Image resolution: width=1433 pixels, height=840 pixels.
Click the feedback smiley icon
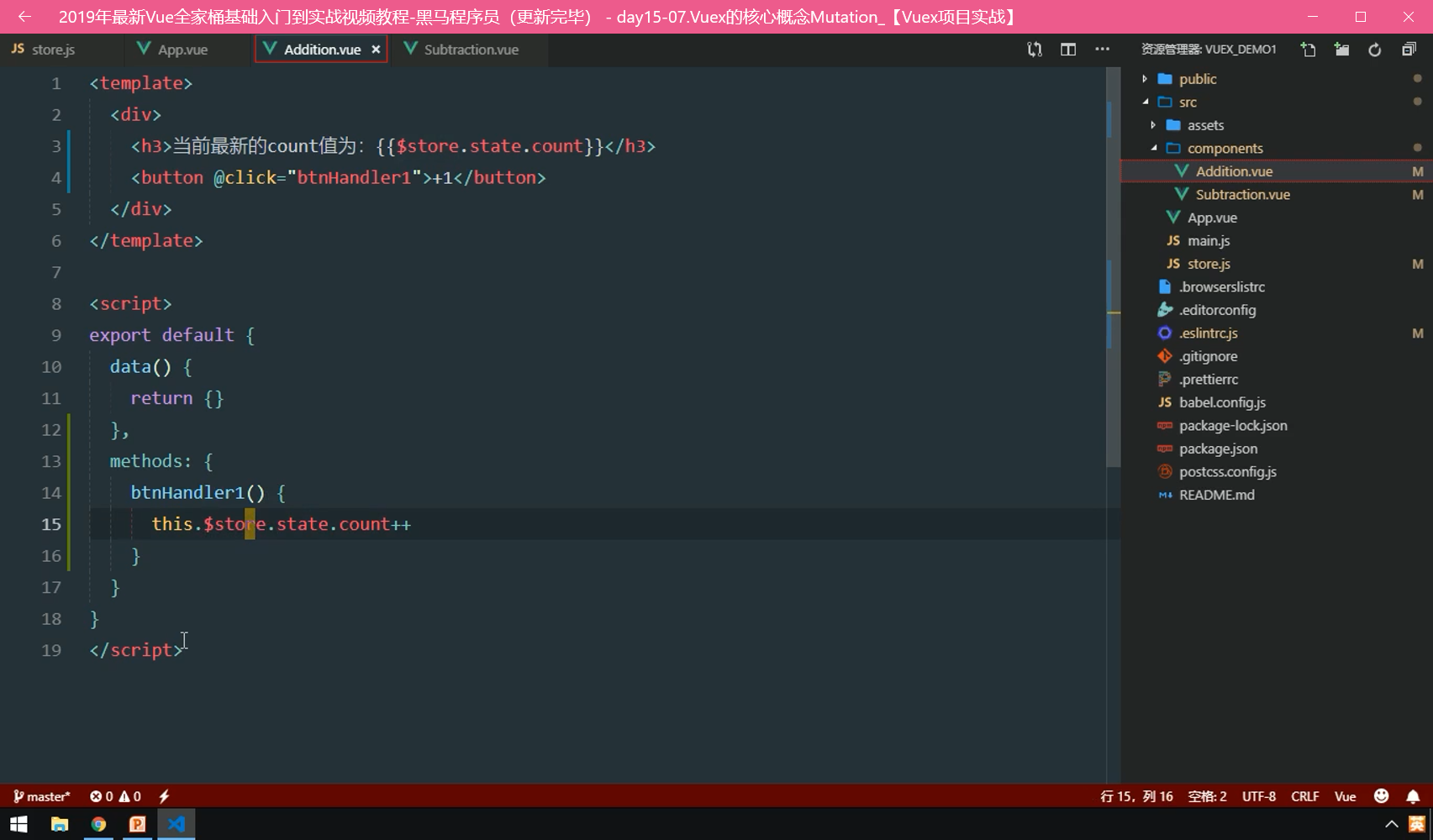1381,796
